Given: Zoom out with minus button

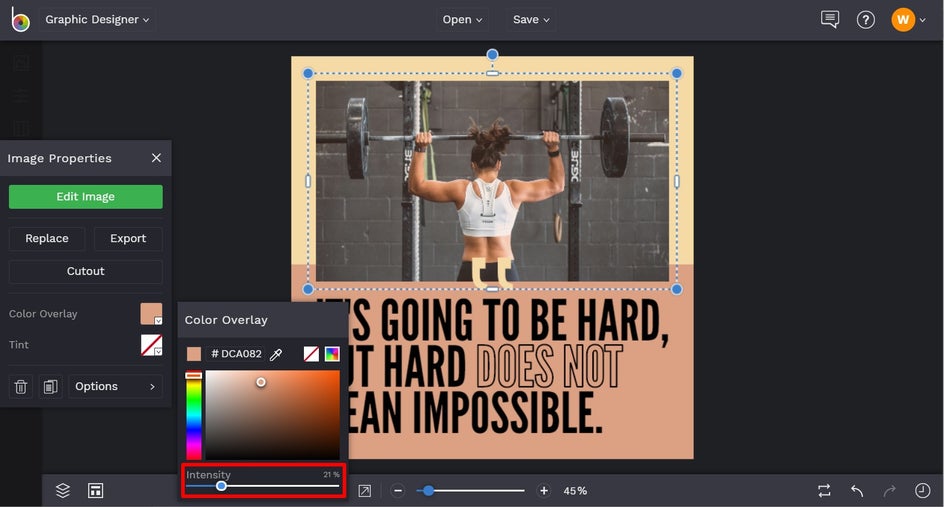Looking at the screenshot, I should (x=398, y=491).
